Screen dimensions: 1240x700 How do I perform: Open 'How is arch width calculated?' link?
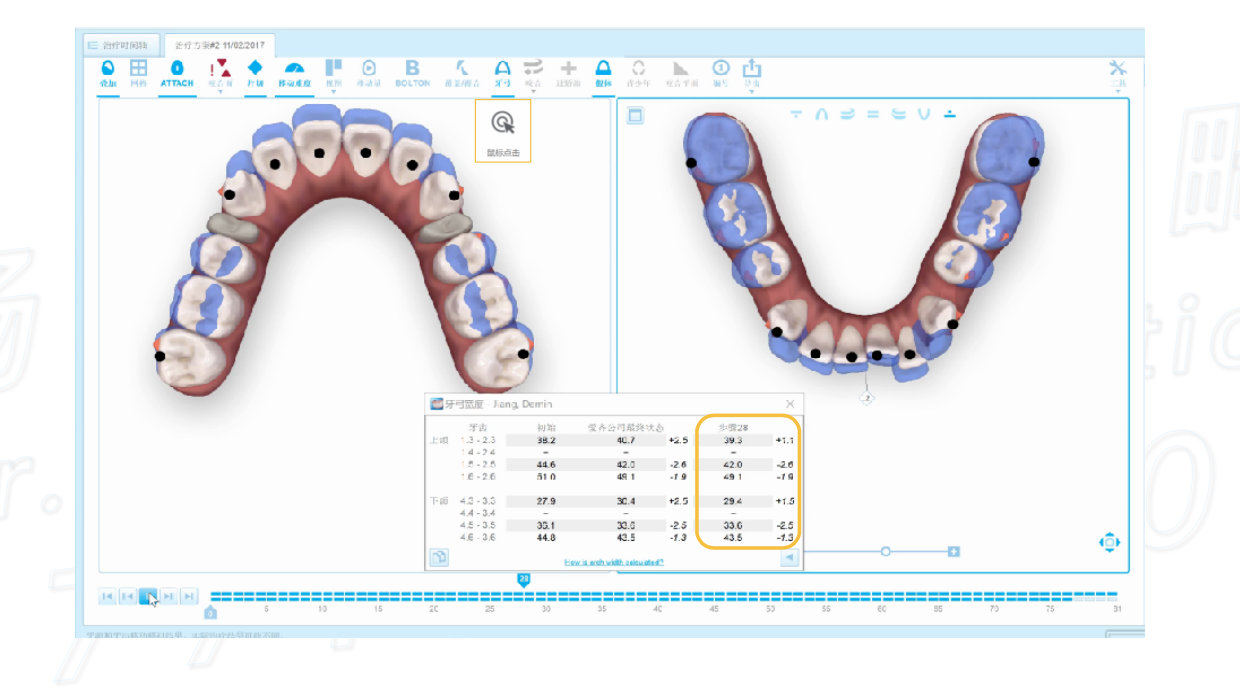613,562
